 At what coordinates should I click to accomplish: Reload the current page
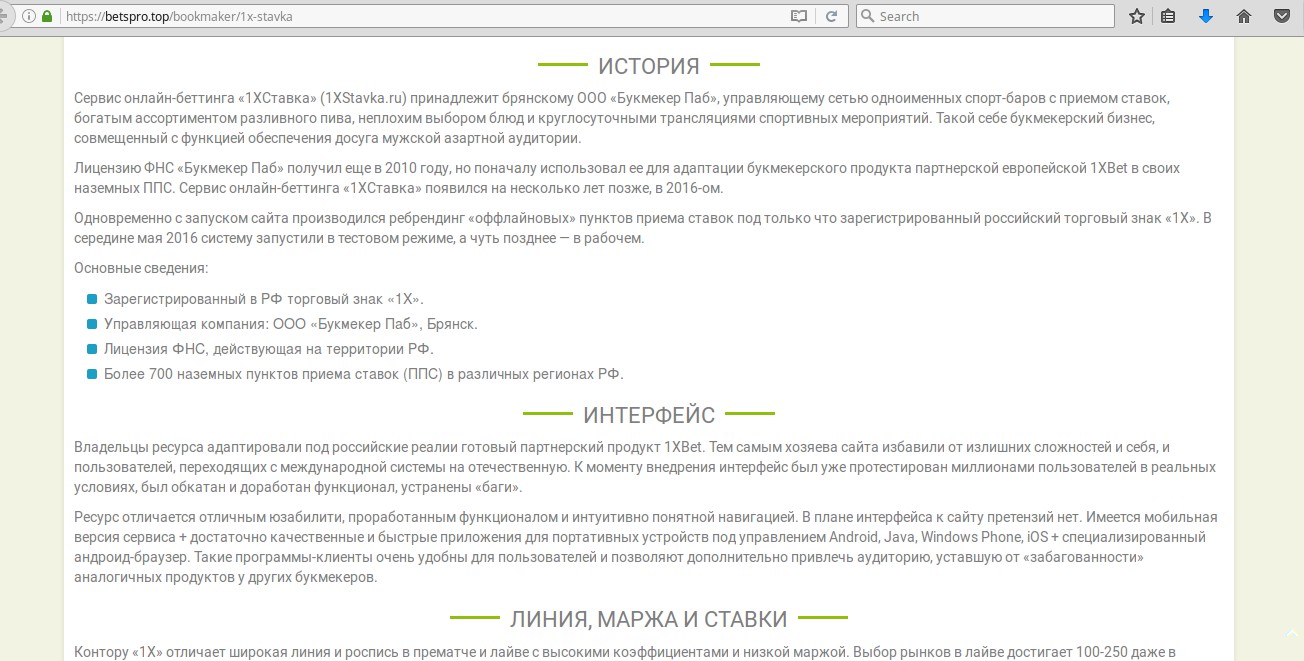[x=831, y=16]
